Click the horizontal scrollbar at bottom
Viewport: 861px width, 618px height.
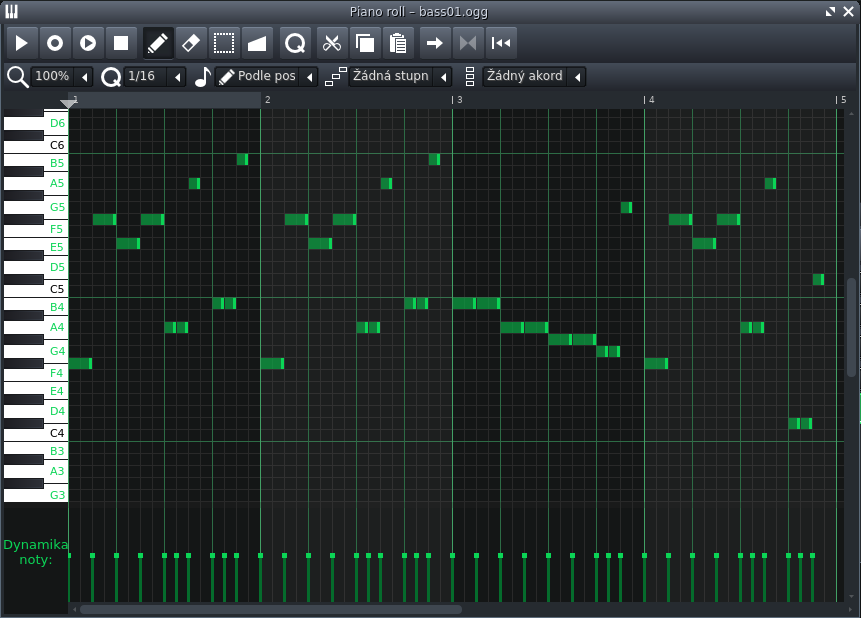270,609
